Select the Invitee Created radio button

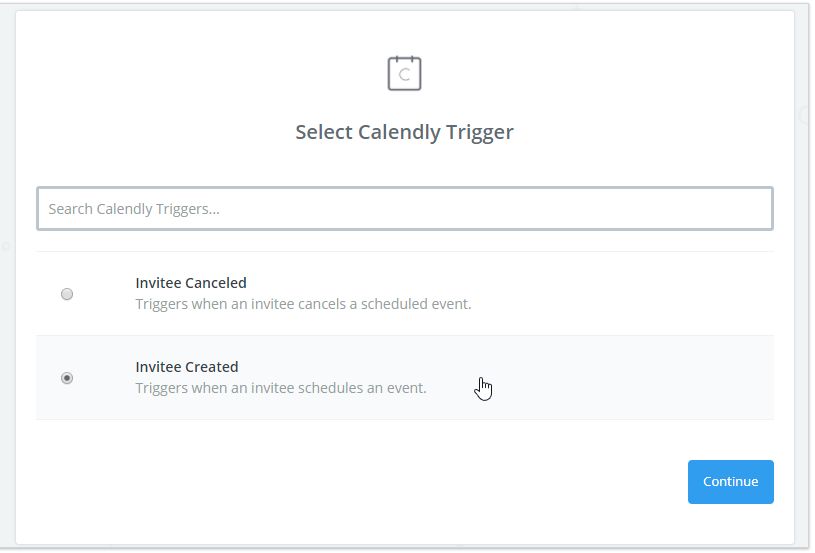67,378
